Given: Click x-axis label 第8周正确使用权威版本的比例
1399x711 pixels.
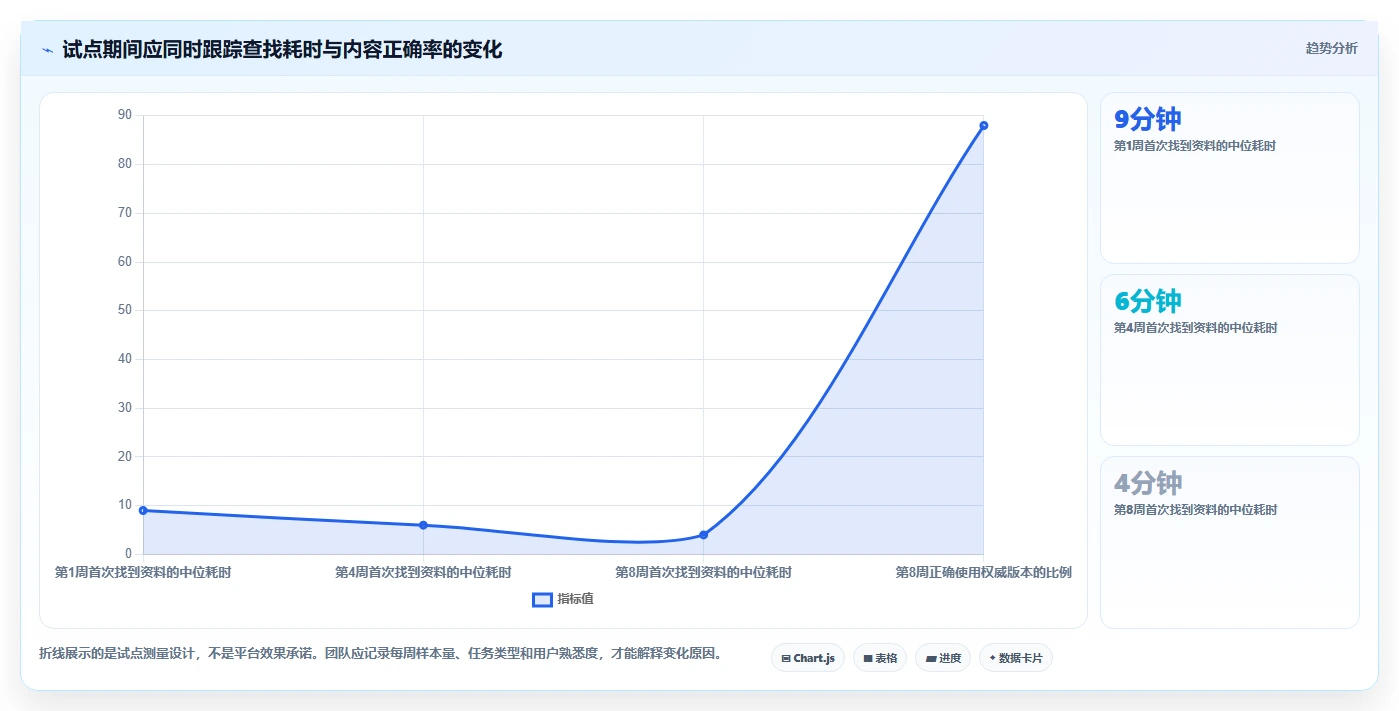Looking at the screenshot, I should [984, 573].
